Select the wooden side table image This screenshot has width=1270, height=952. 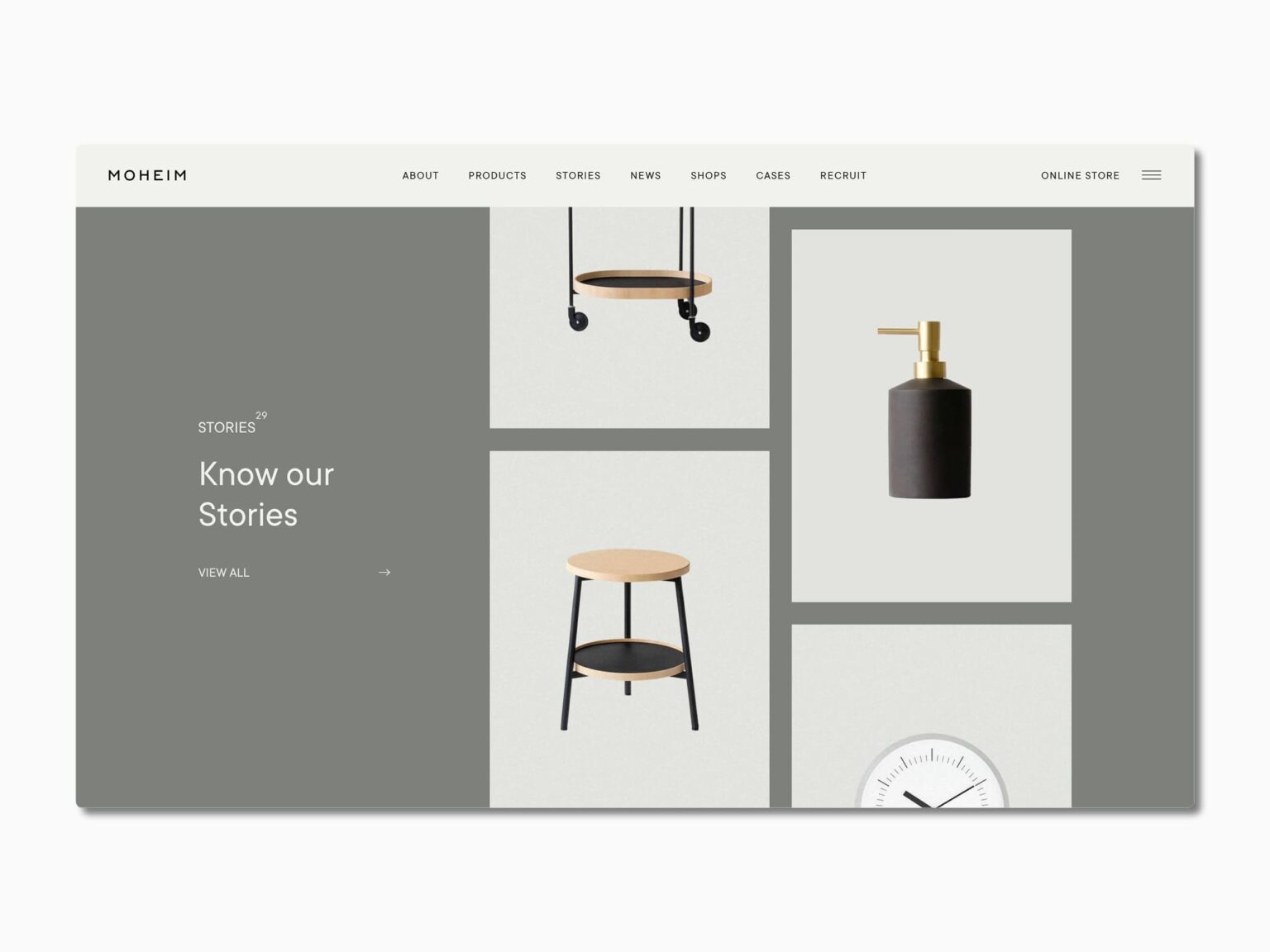[629, 629]
